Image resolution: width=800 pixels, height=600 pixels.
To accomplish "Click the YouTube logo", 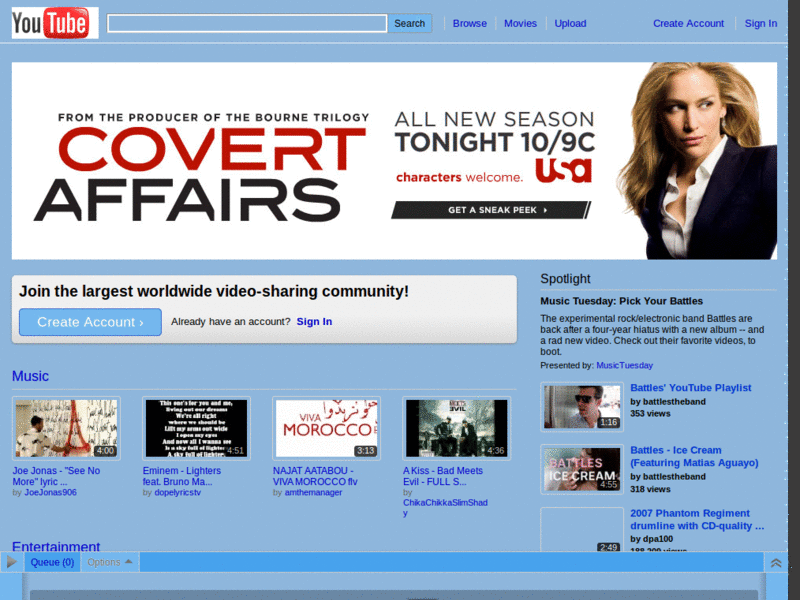I will click(55, 23).
